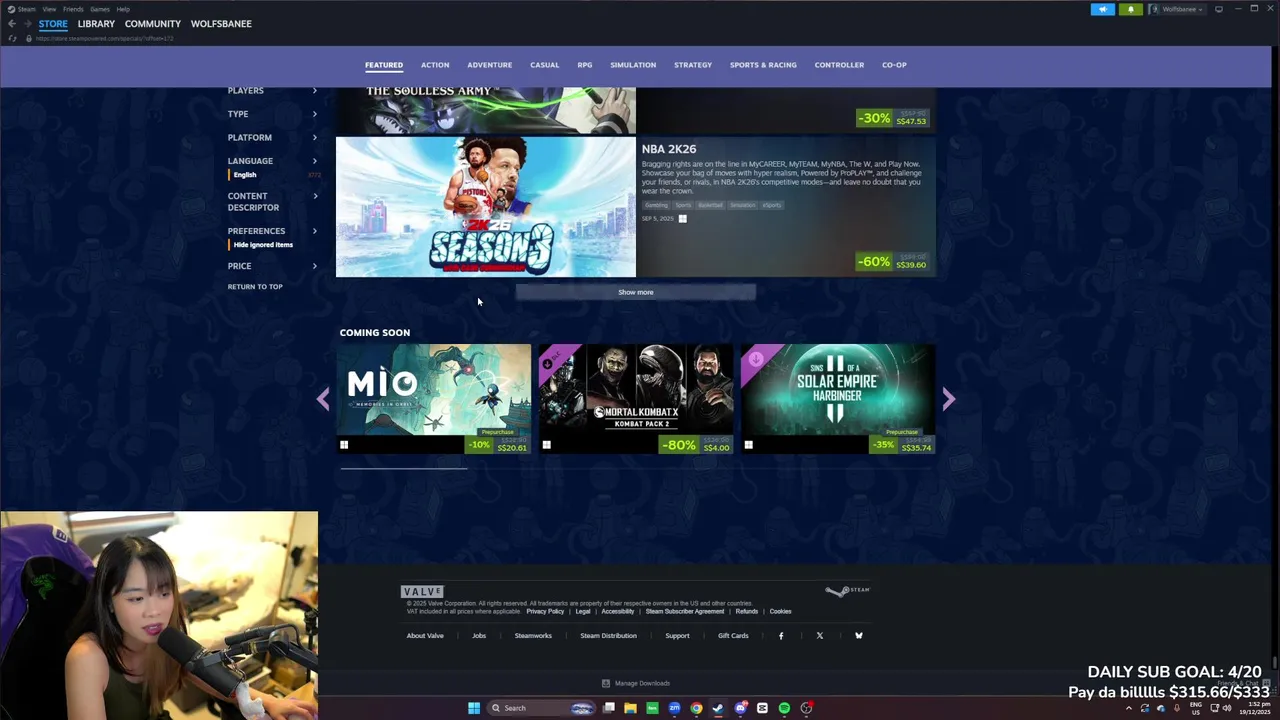
Task: Open the Gift Cards footer link
Action: pos(733,636)
